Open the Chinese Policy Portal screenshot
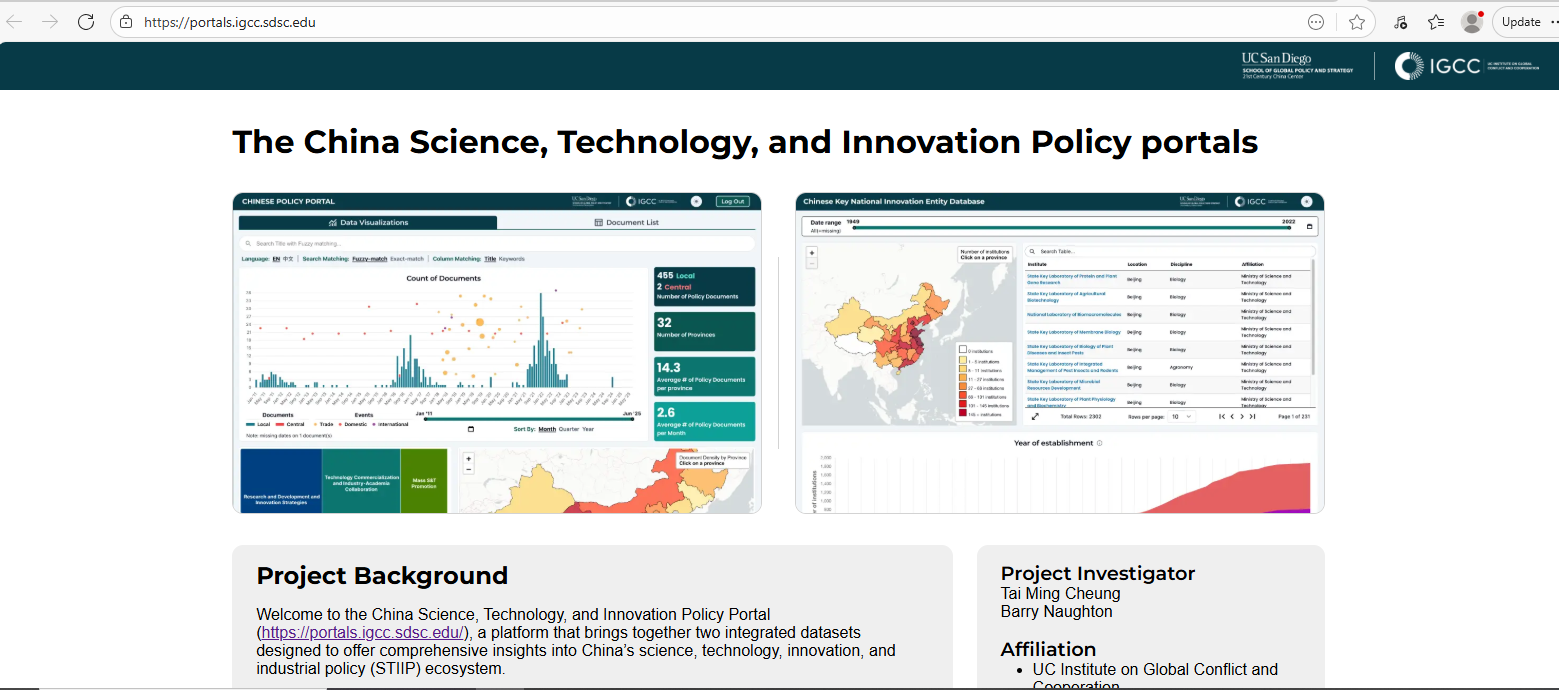Image resolution: width=1559 pixels, height=690 pixels. coord(496,353)
